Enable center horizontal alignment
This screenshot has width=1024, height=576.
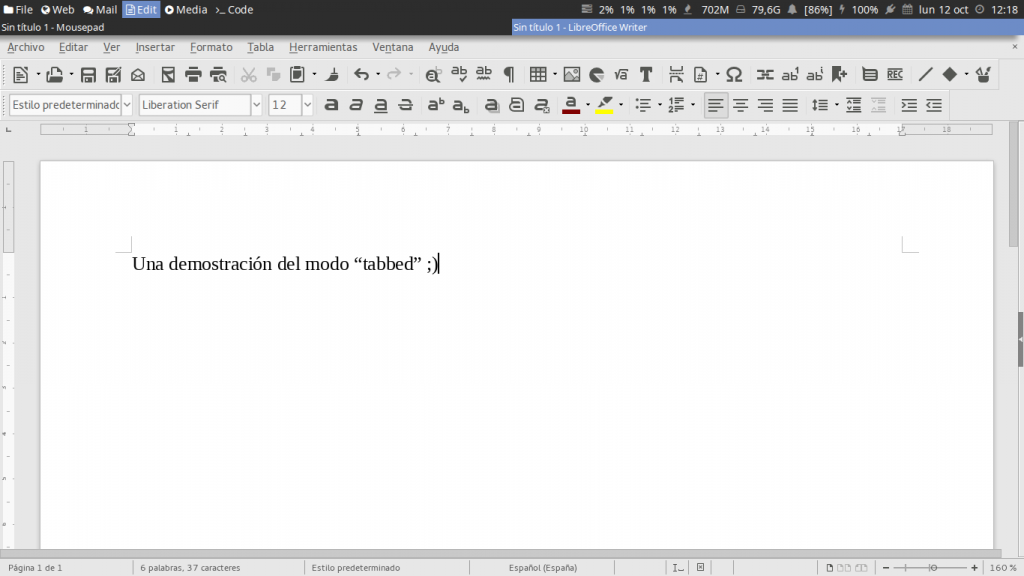[741, 104]
